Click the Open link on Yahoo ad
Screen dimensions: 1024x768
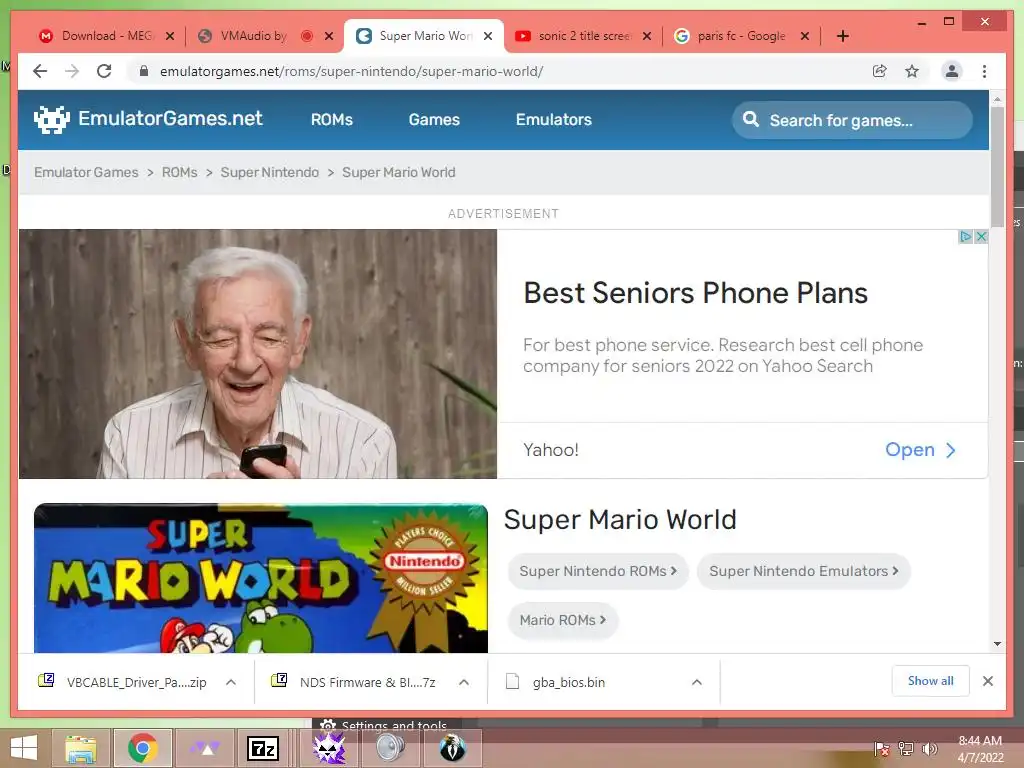920,450
